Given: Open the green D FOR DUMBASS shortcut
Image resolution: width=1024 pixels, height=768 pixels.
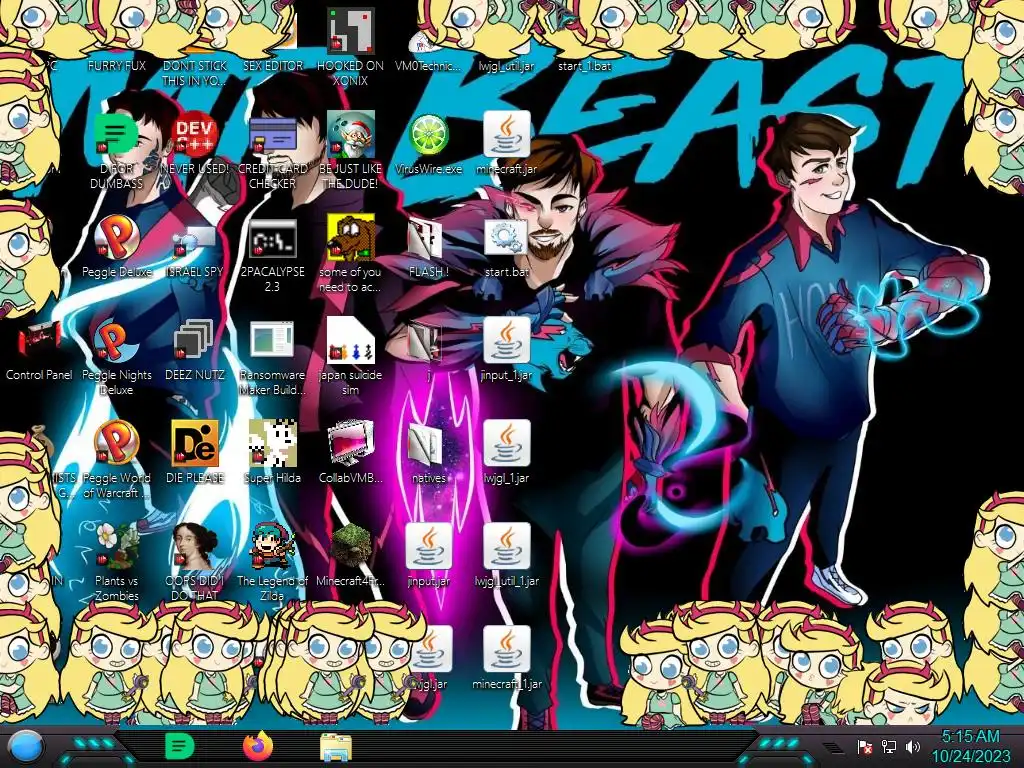Looking at the screenshot, I should click(x=117, y=135).
